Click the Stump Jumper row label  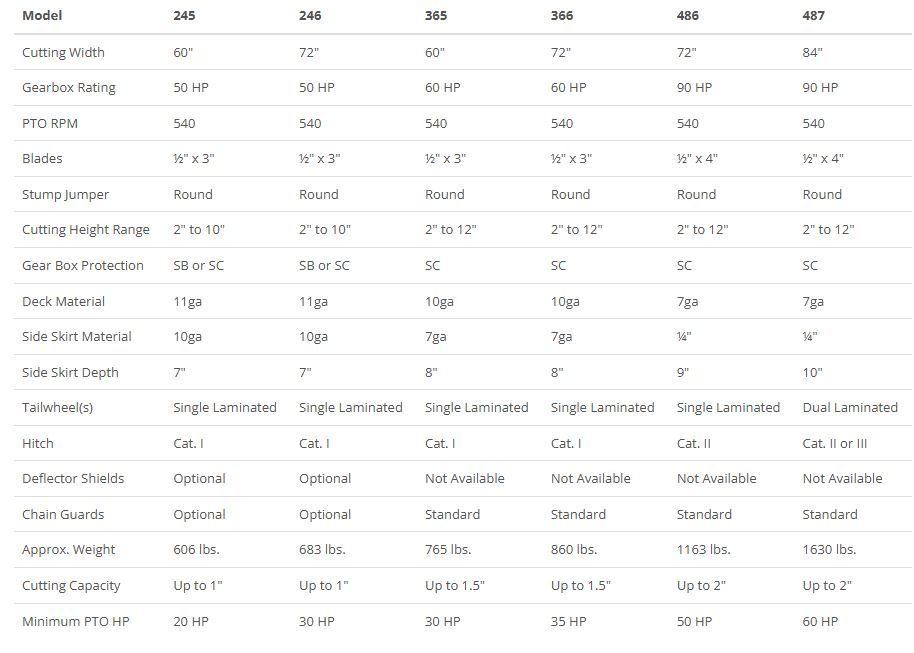pos(66,194)
